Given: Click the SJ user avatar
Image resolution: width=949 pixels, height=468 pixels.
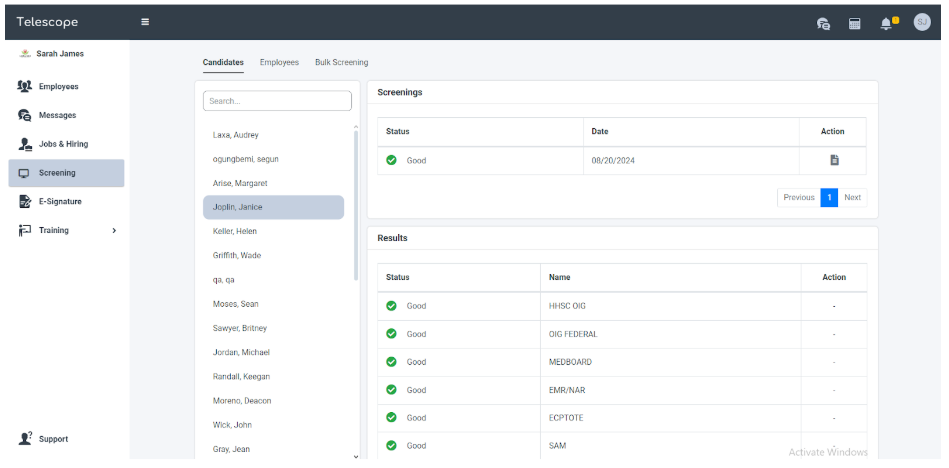Looking at the screenshot, I should point(921,22).
